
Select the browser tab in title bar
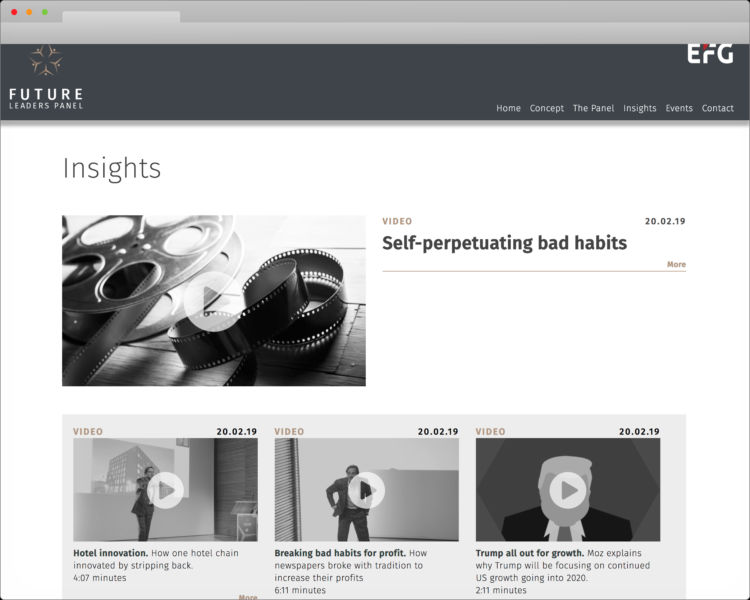(x=121, y=17)
